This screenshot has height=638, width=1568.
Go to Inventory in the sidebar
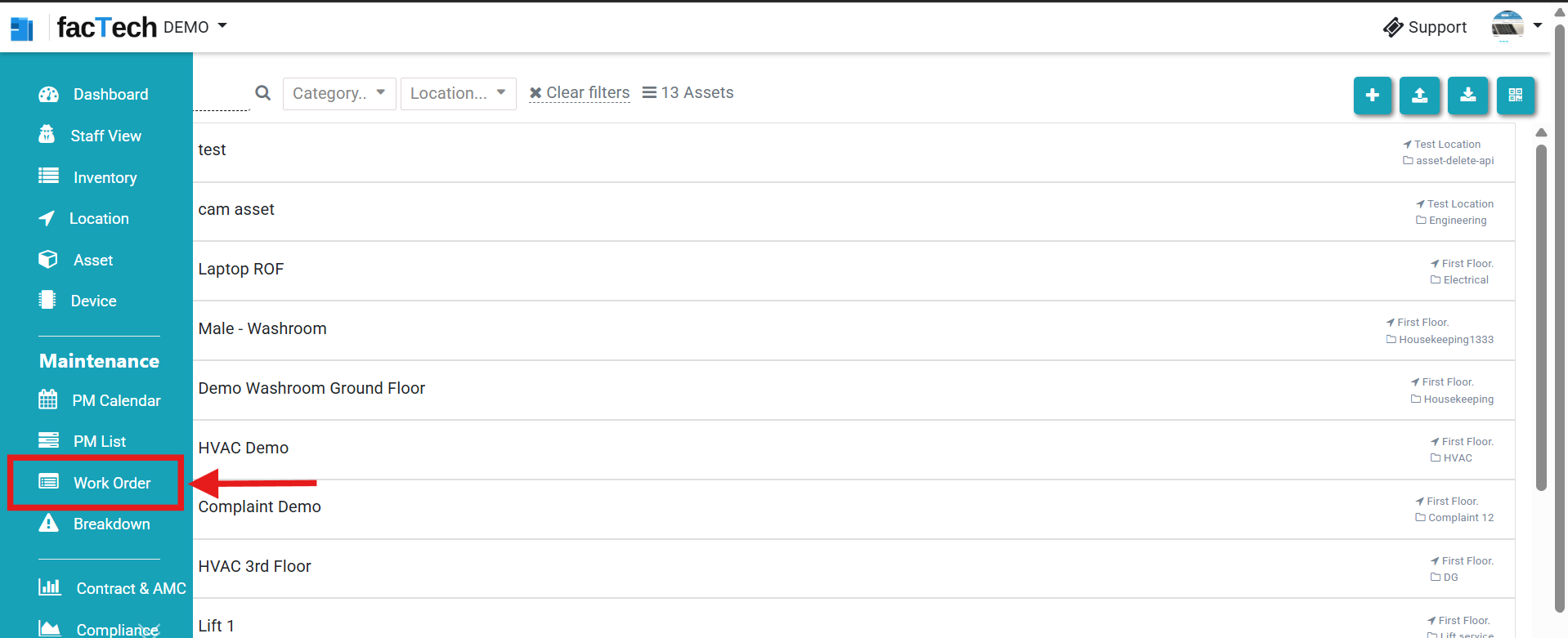pyautogui.click(x=105, y=177)
